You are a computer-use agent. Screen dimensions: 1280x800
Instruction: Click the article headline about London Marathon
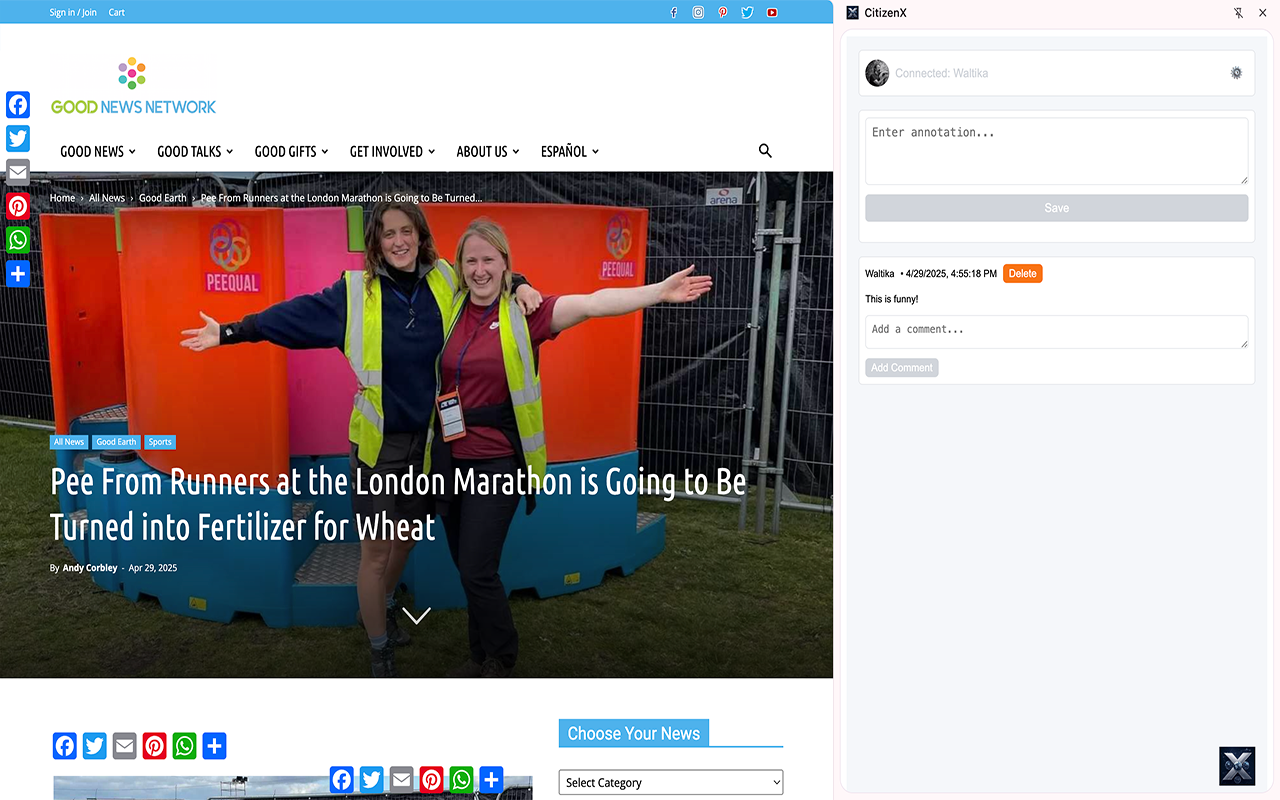point(398,504)
